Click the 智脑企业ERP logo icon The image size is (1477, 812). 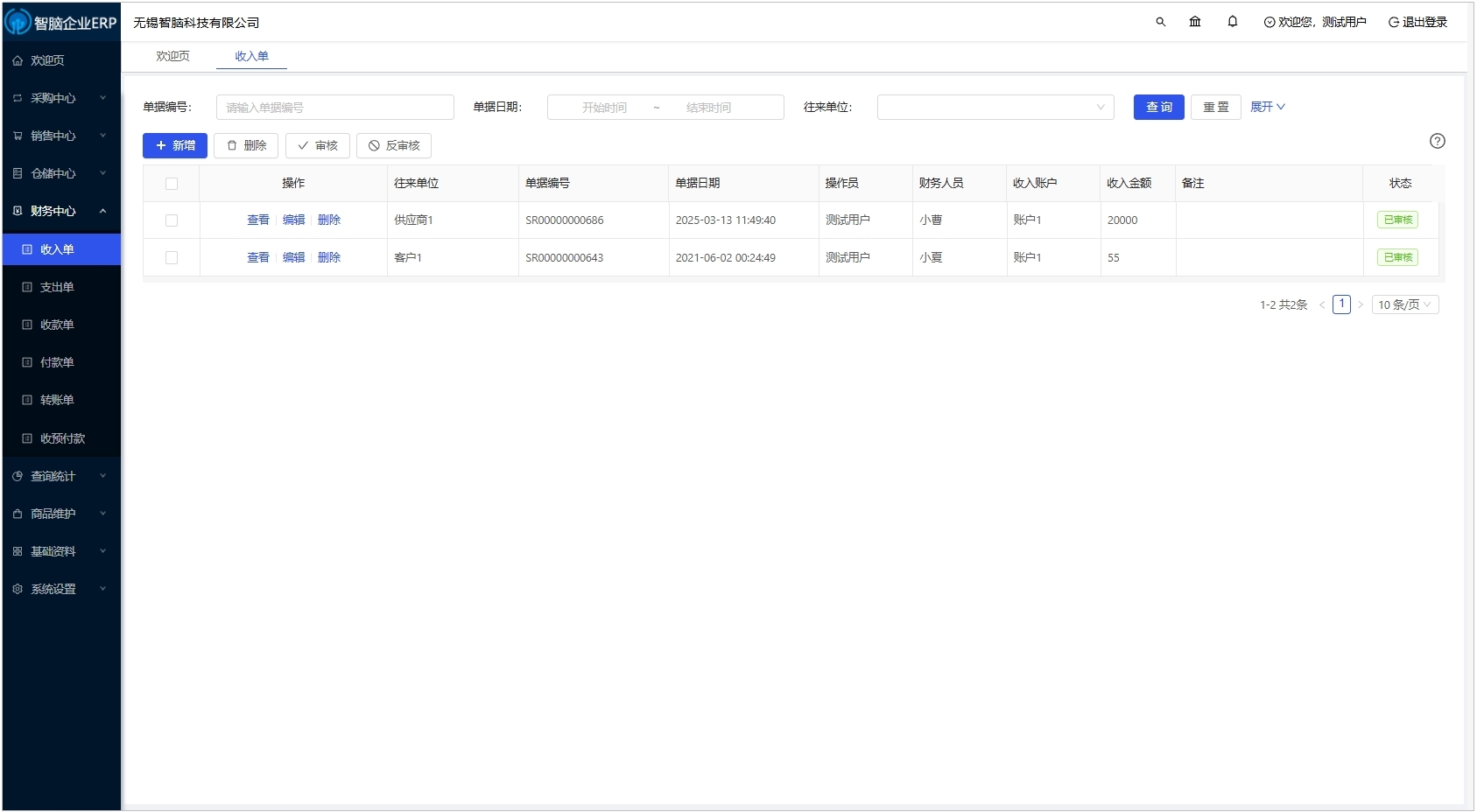click(18, 22)
